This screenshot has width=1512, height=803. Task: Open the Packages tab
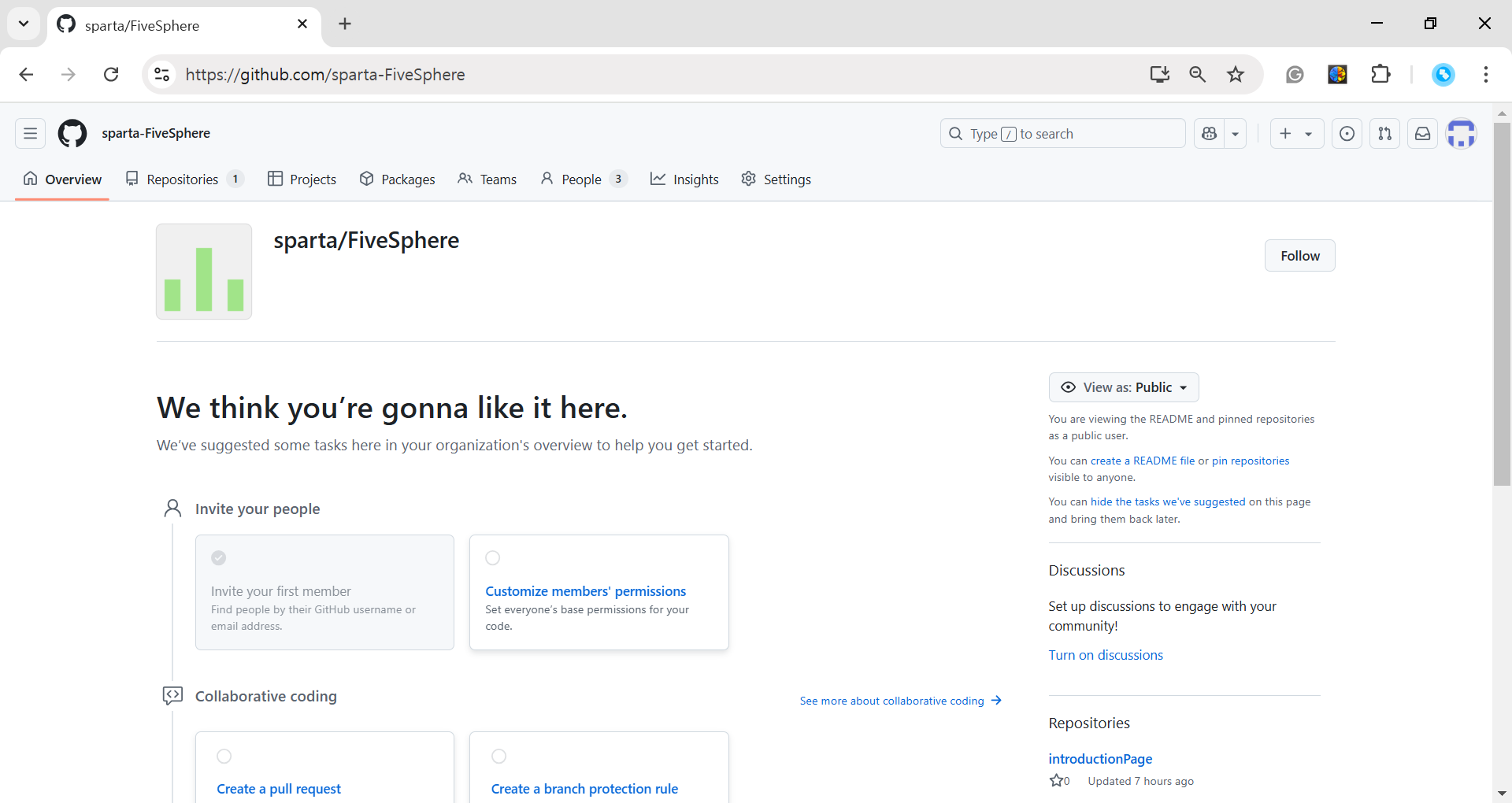click(x=397, y=179)
